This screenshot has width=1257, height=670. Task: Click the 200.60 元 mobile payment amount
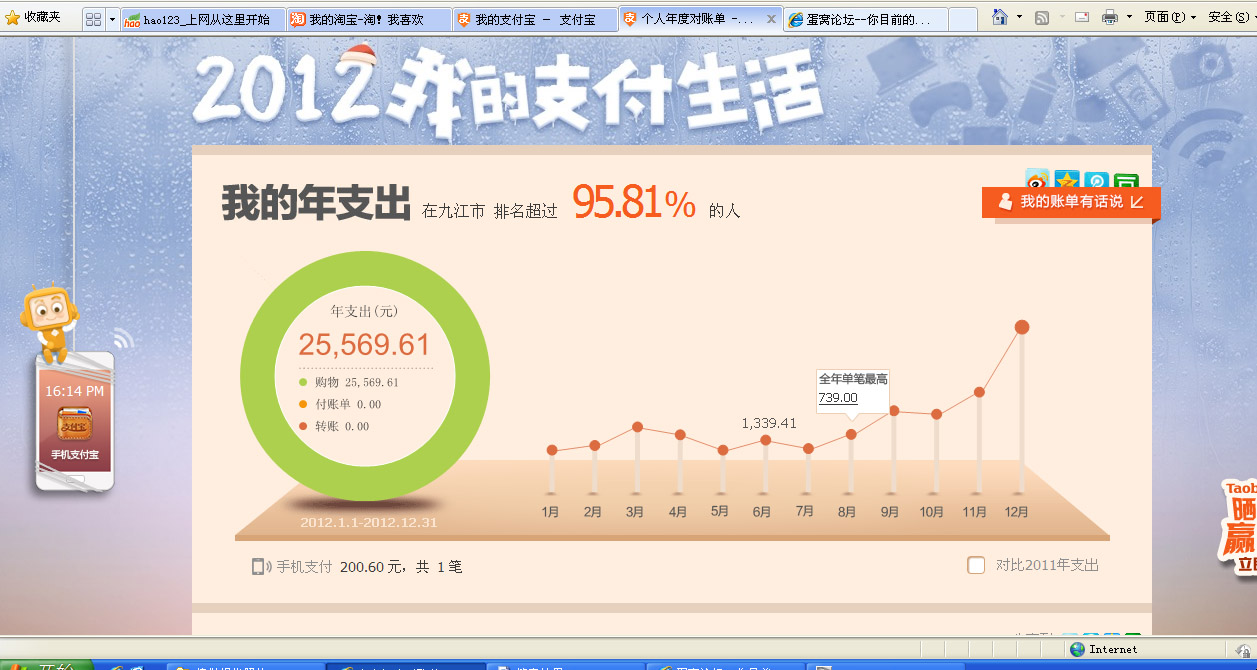pos(370,567)
